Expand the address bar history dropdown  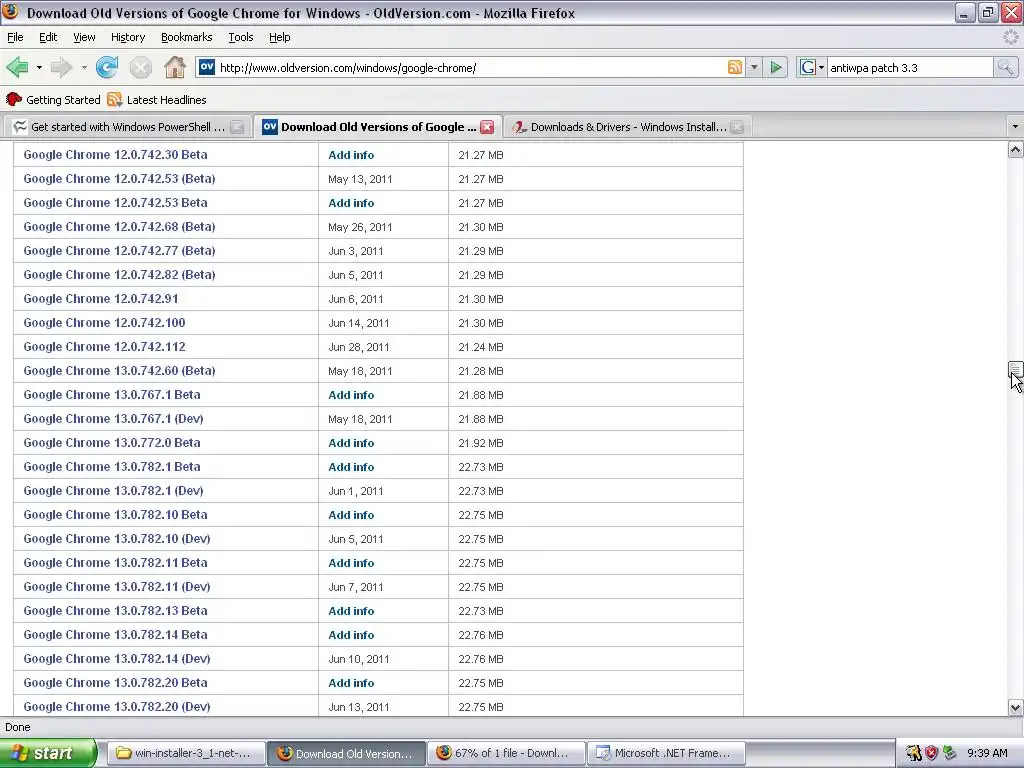pyautogui.click(x=754, y=67)
